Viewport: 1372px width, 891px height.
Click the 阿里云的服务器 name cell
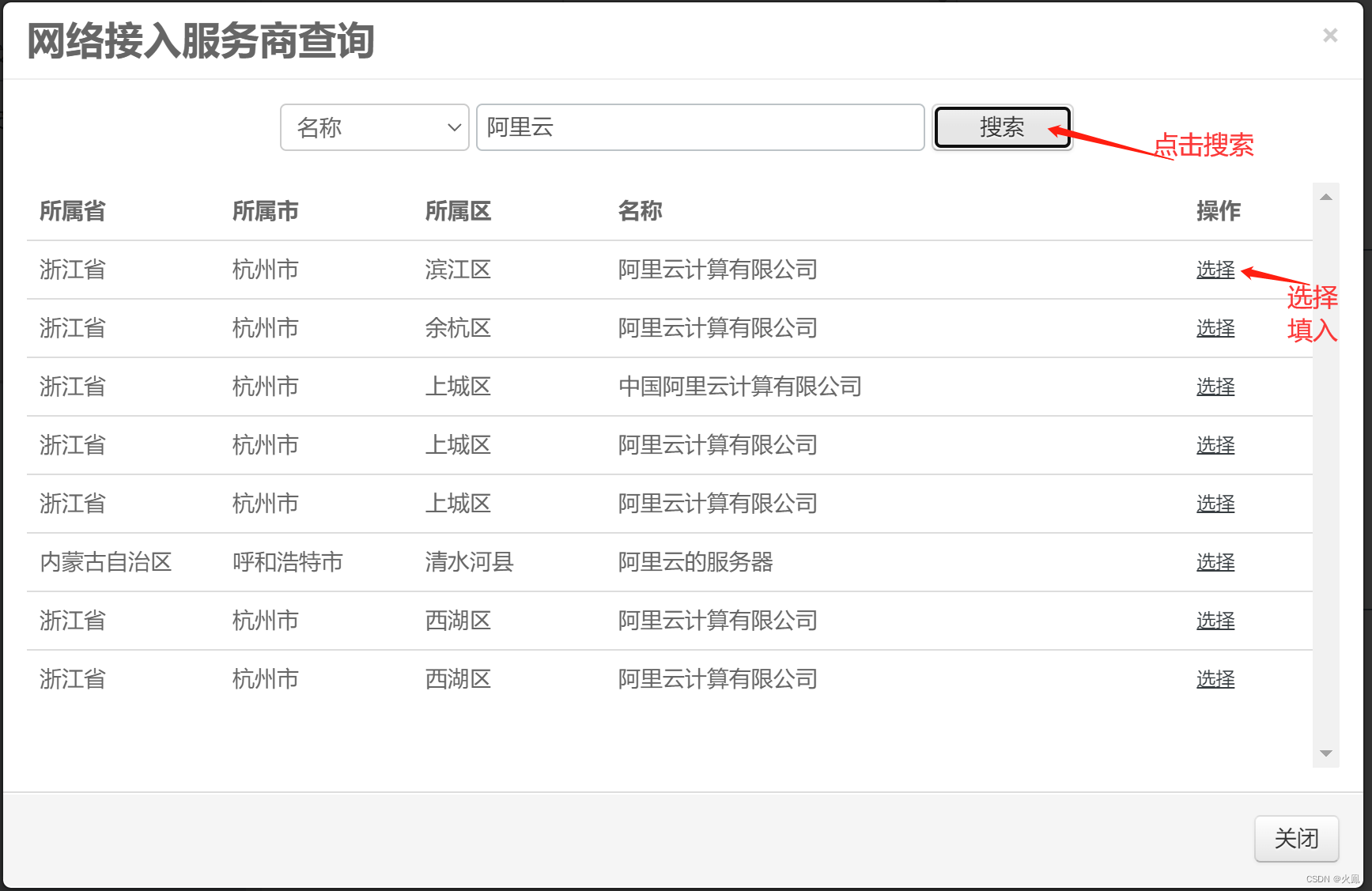point(696,562)
